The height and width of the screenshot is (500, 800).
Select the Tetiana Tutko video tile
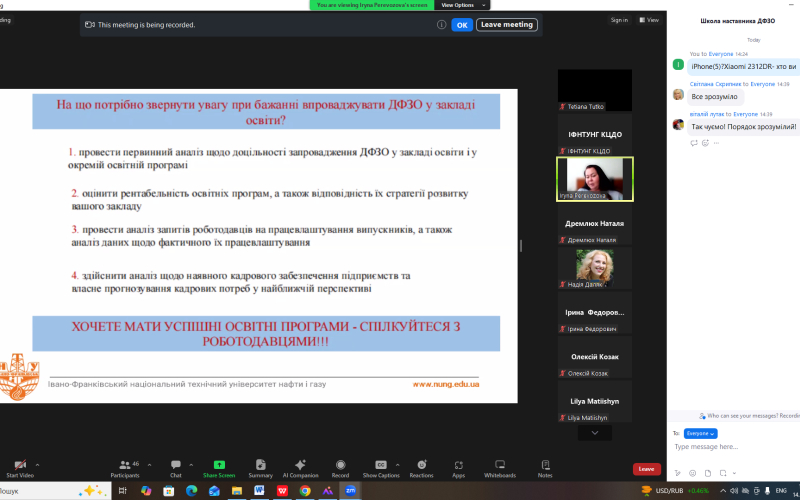595,90
